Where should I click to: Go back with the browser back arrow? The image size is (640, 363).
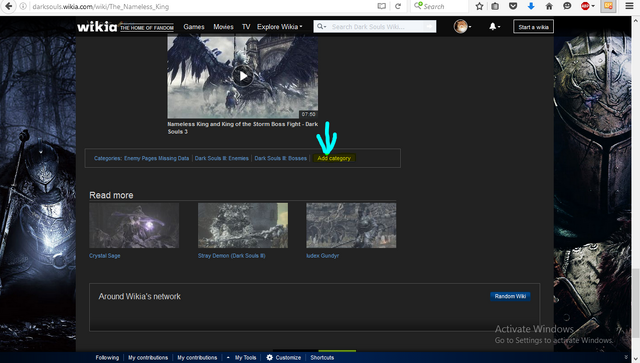(x=8, y=6)
